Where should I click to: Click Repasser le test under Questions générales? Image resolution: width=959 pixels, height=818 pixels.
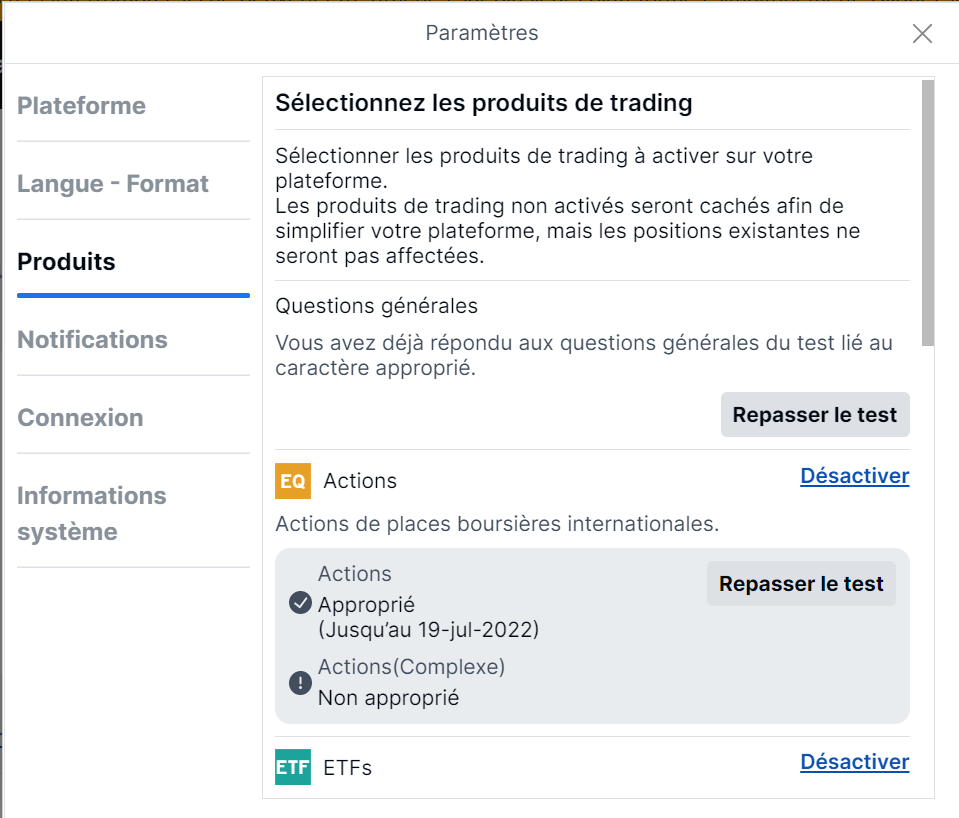[x=815, y=414]
